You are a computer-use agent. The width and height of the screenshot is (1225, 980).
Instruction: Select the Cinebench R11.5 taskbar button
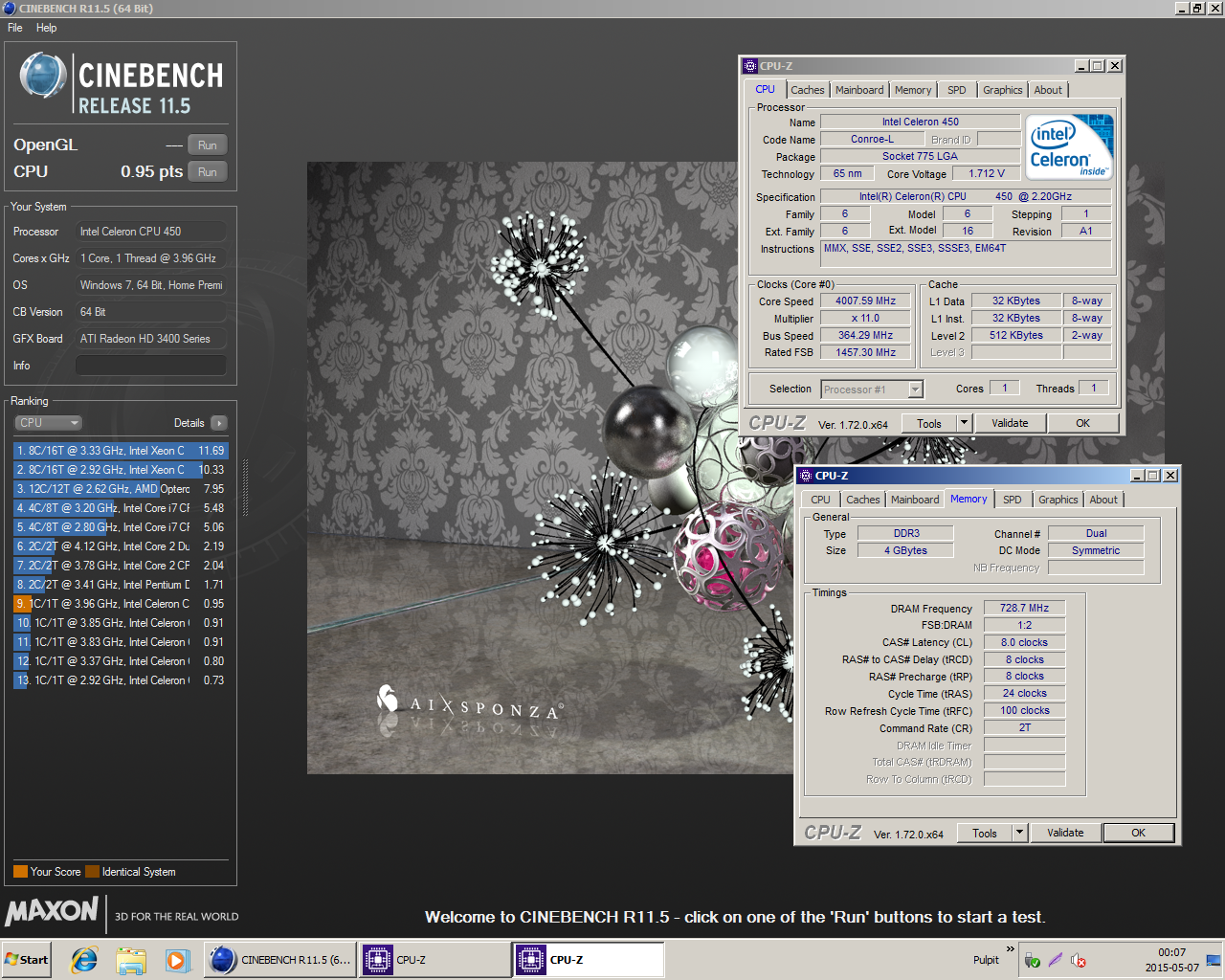(280, 960)
